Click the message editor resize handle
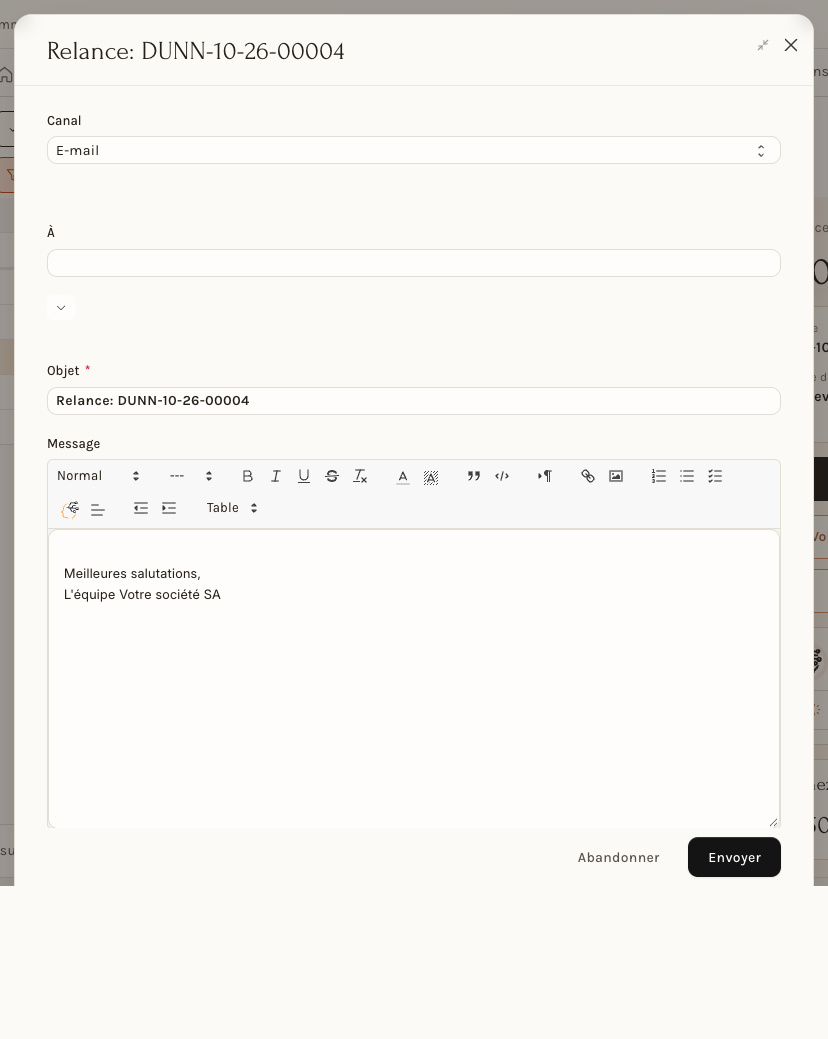This screenshot has width=828, height=1039. (773, 822)
